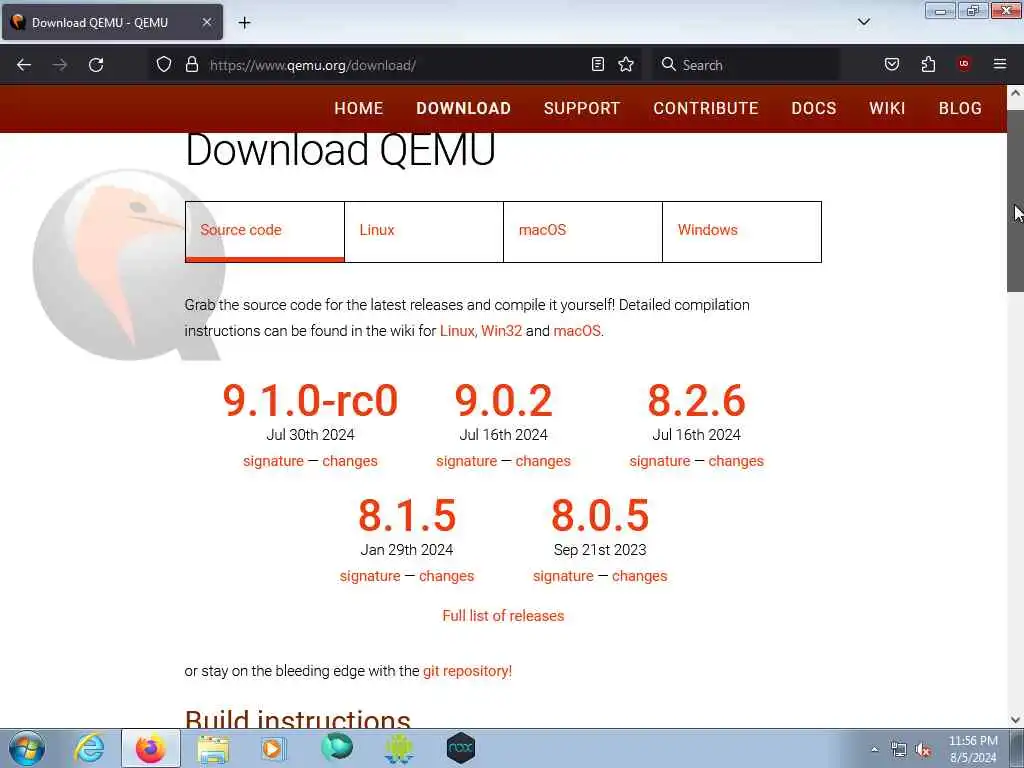Open changes link for 8.2.6
This screenshot has width=1024, height=768.
pos(736,461)
